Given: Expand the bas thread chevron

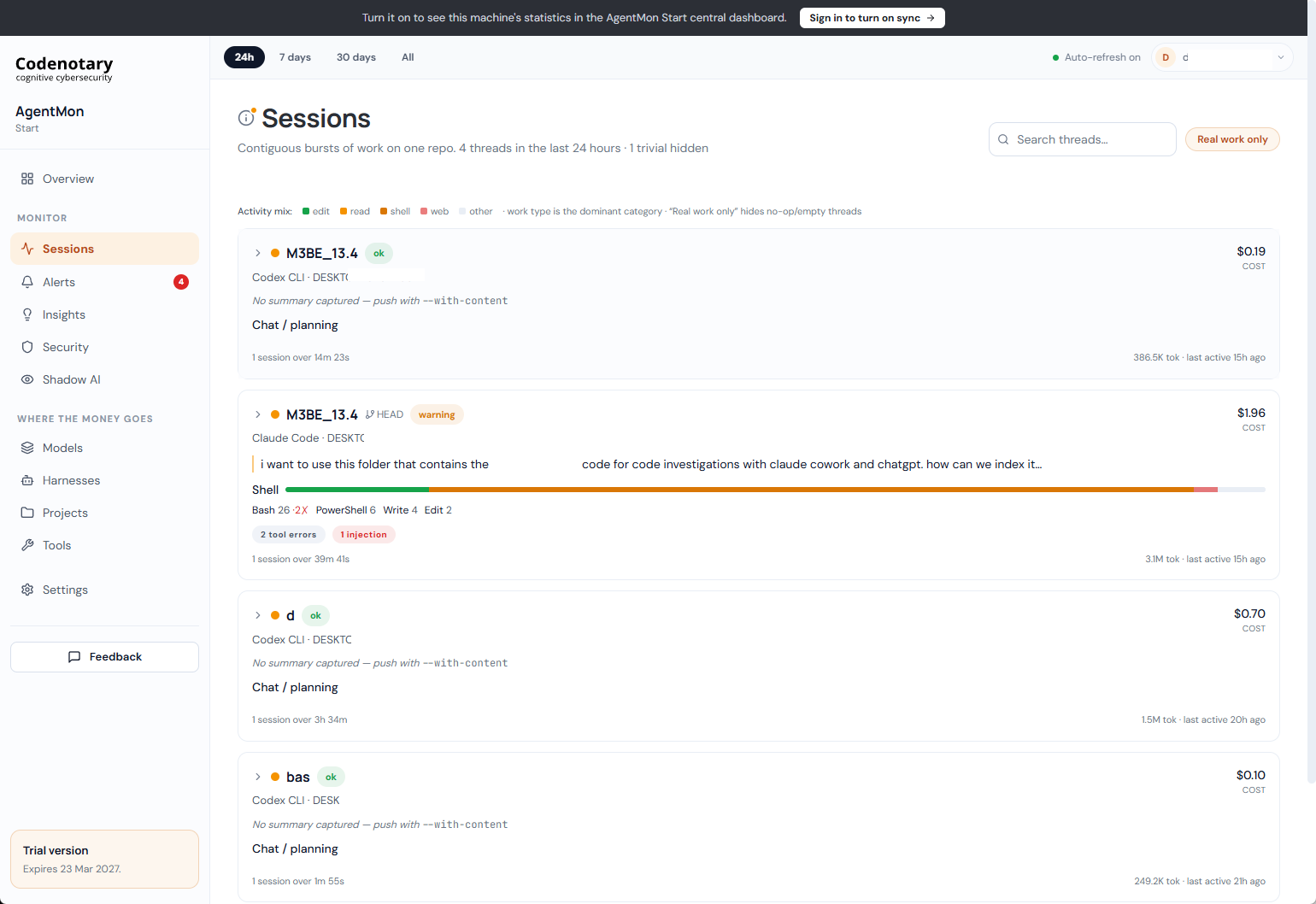Looking at the screenshot, I should 257,777.
